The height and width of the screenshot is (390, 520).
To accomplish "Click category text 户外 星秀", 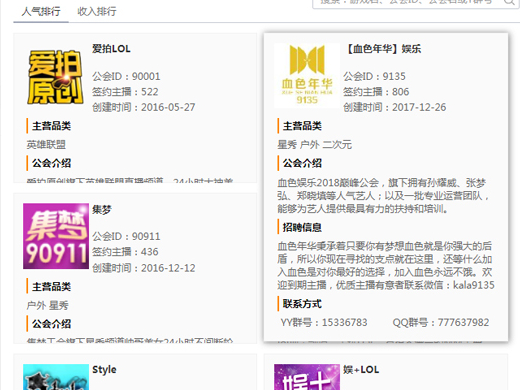I will [47, 305].
